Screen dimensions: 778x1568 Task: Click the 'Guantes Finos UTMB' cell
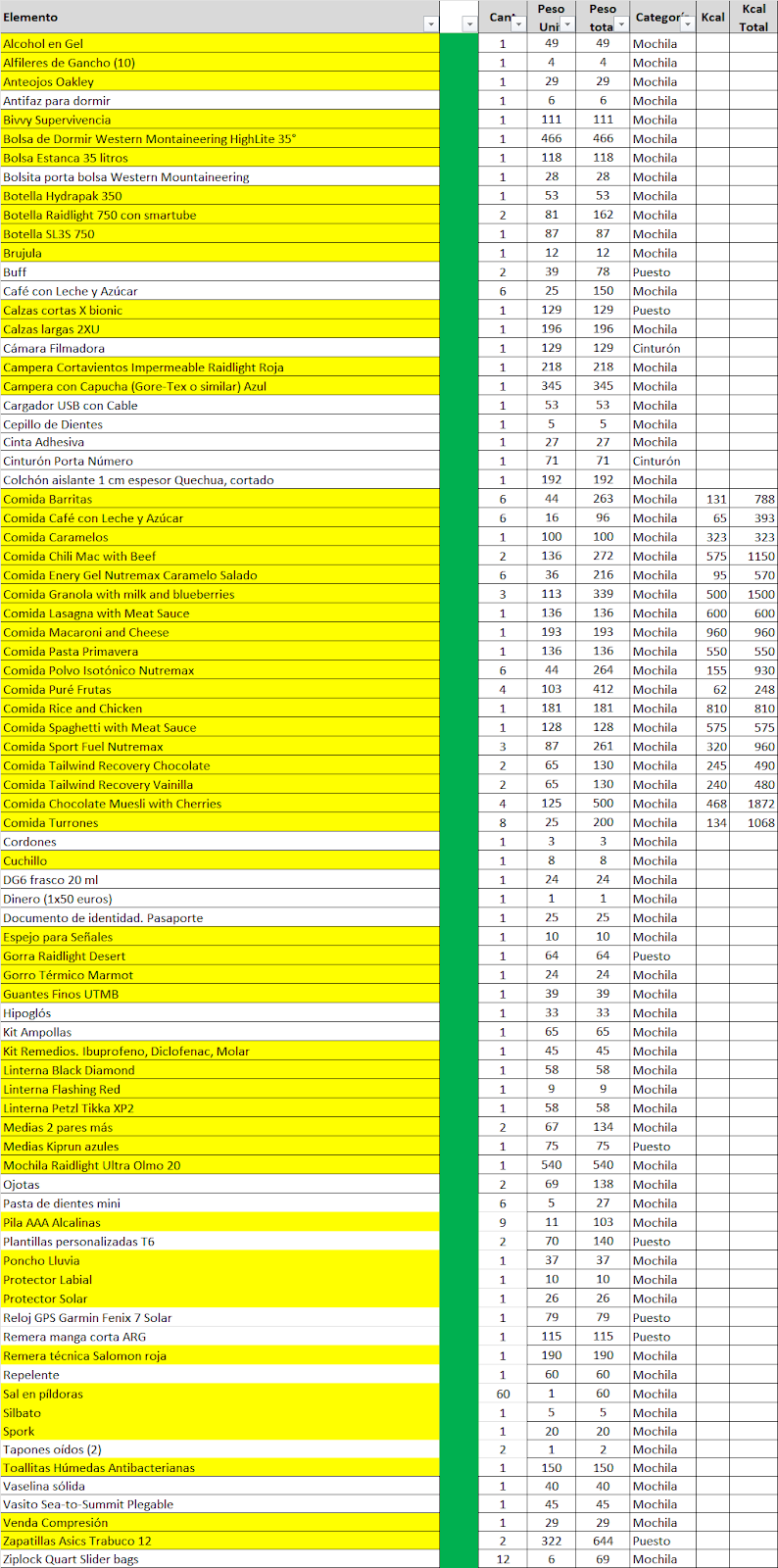point(219,994)
